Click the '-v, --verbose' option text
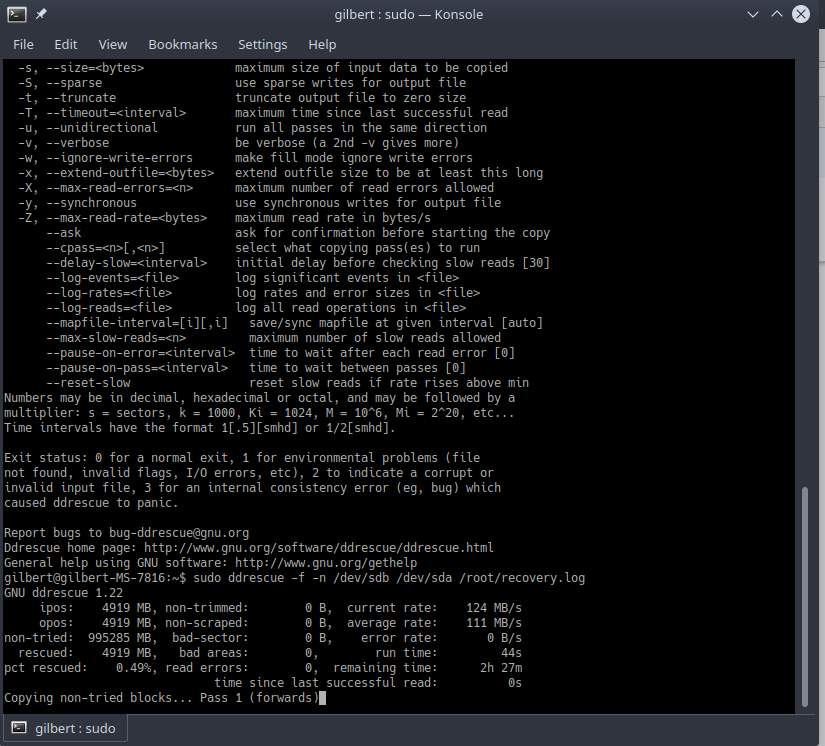The width and height of the screenshot is (825, 746). coord(64,143)
